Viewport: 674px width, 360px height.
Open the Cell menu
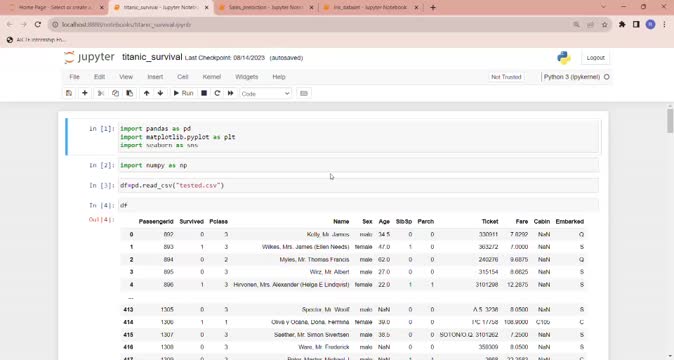click(183, 77)
